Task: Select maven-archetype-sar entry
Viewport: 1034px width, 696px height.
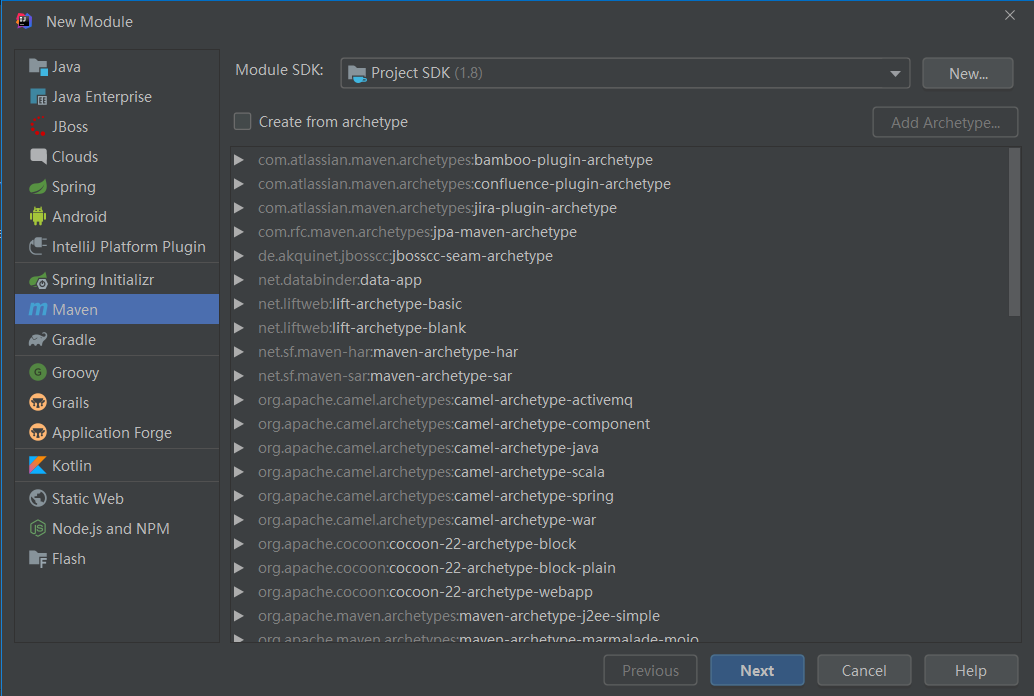Action: pyautogui.click(x=384, y=376)
